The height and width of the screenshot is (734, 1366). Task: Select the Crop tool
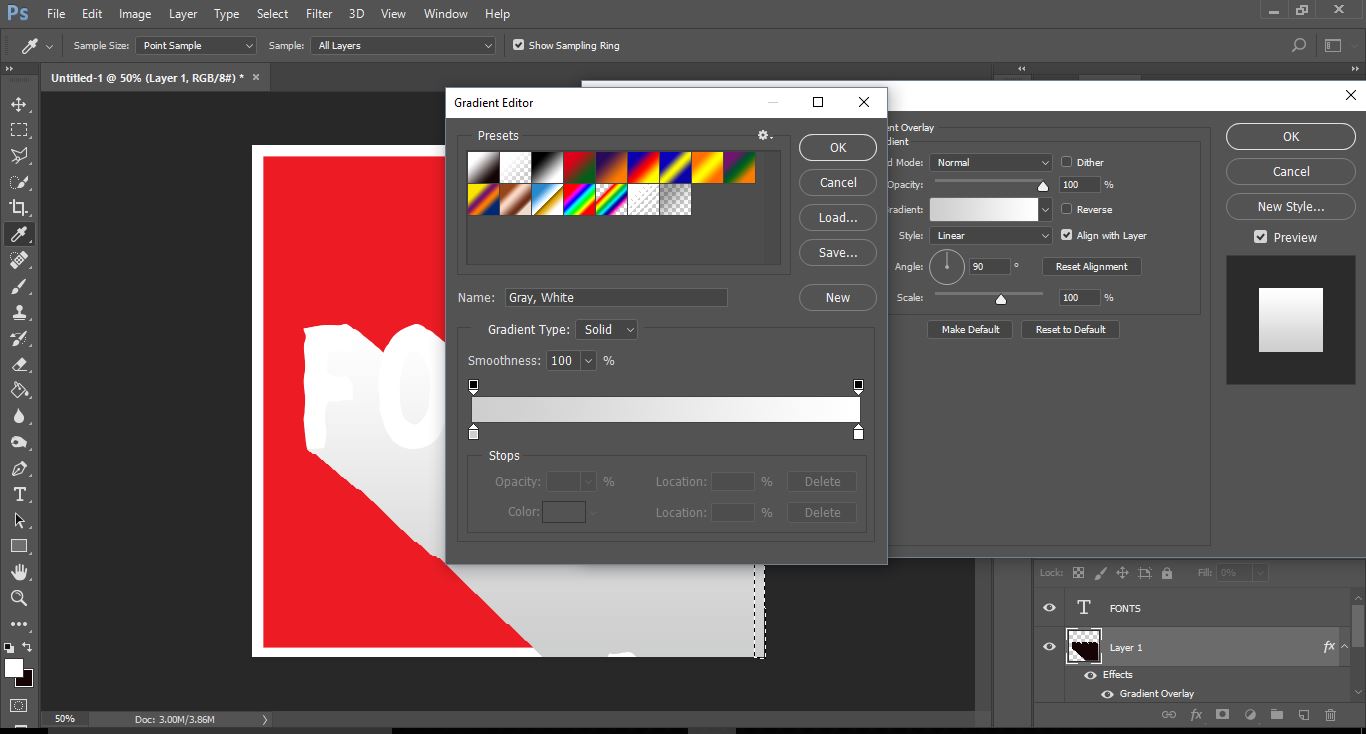point(19,208)
